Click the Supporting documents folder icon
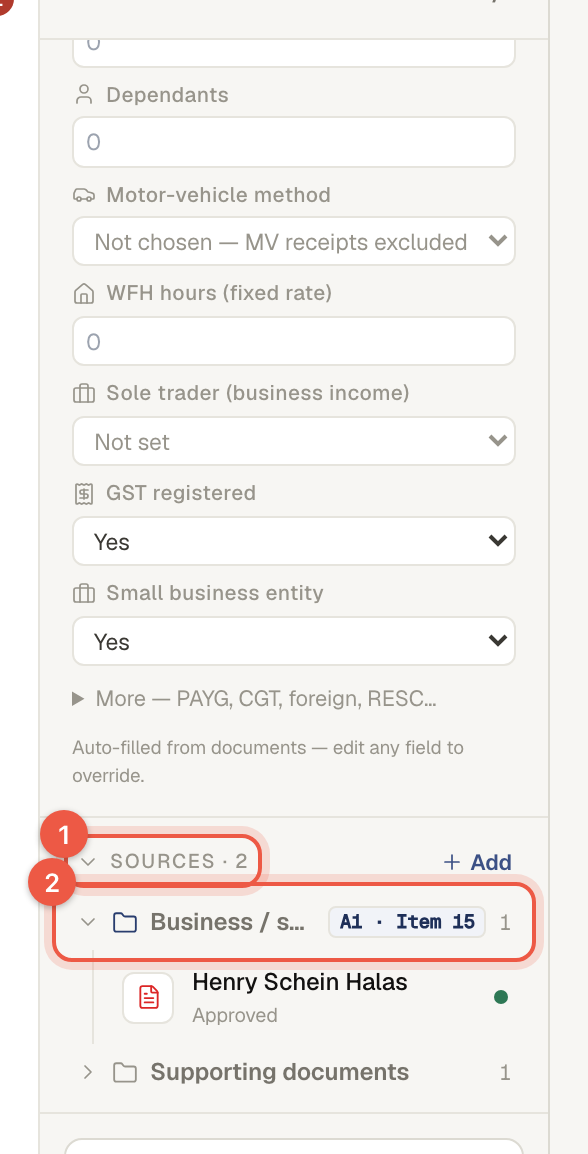The image size is (588, 1154). pyautogui.click(x=125, y=1072)
